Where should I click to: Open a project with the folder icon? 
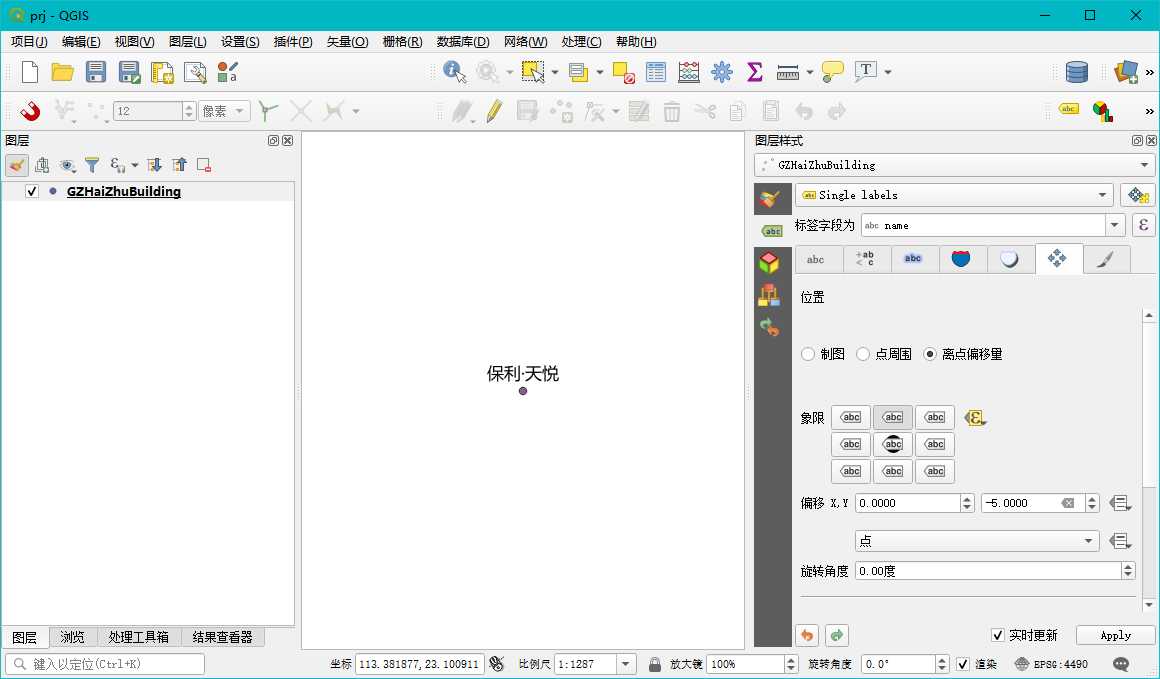point(62,72)
